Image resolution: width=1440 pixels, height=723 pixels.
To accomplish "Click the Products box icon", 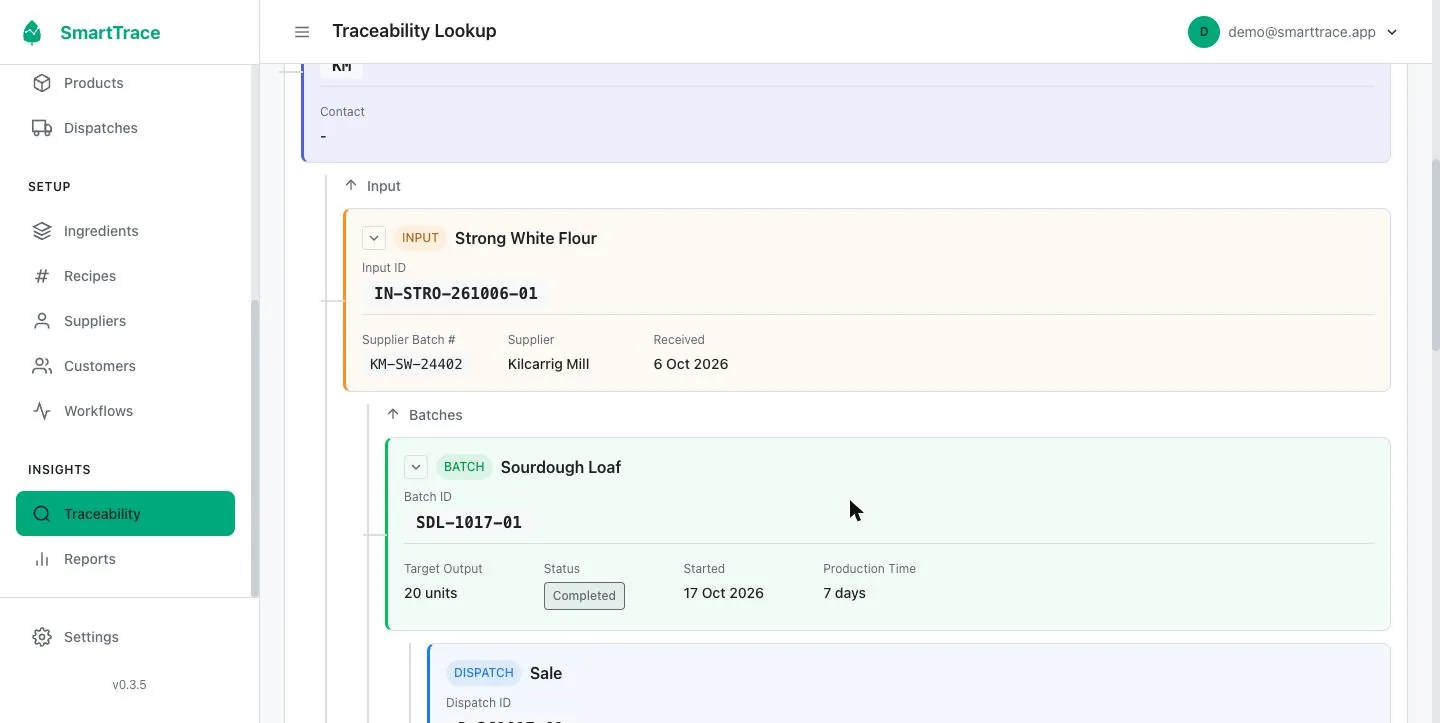I will [42, 83].
